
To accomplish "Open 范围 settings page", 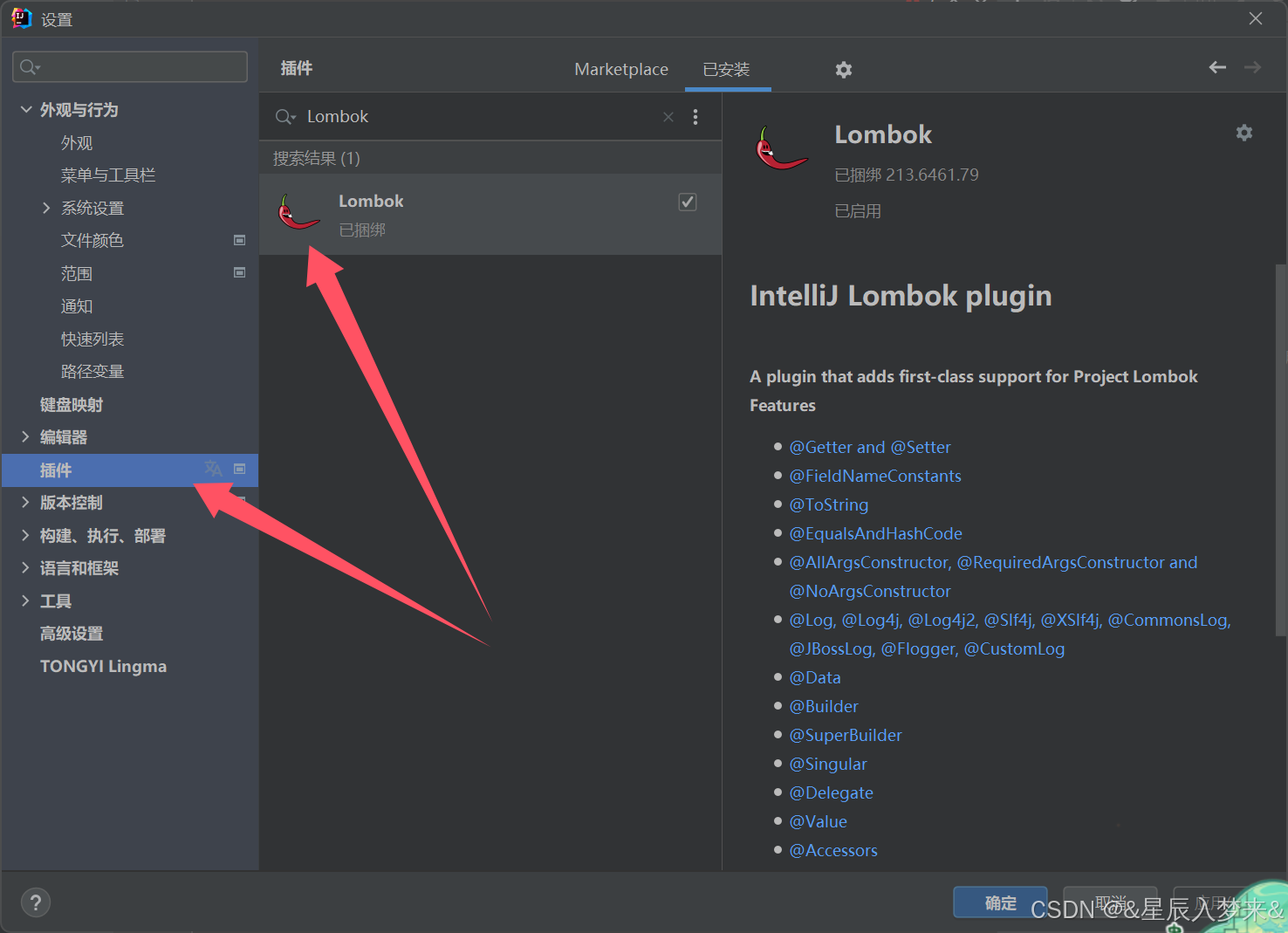I will coord(77,273).
